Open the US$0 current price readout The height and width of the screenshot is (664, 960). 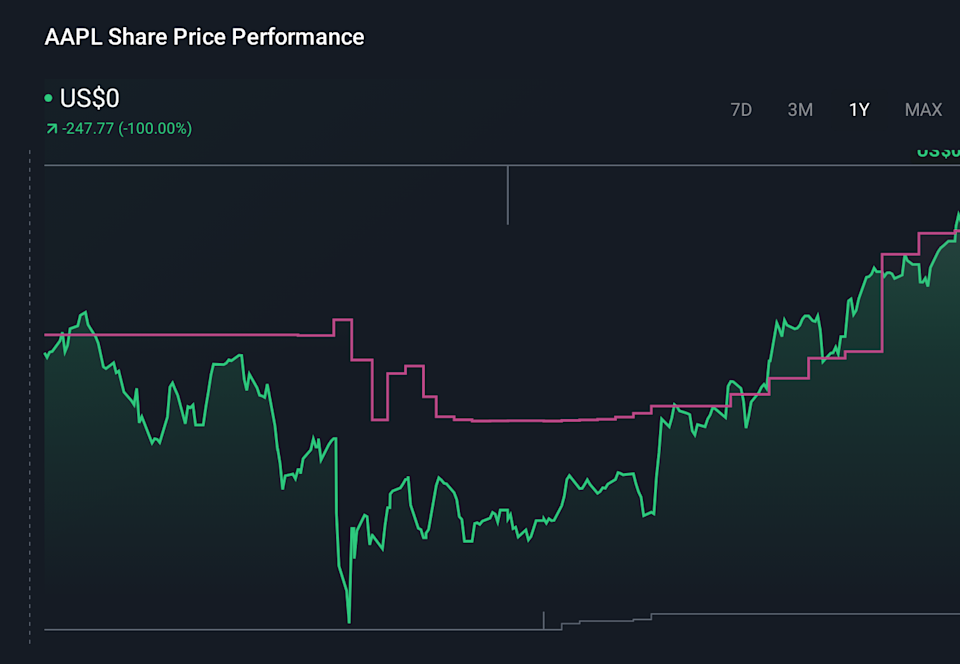pos(87,98)
